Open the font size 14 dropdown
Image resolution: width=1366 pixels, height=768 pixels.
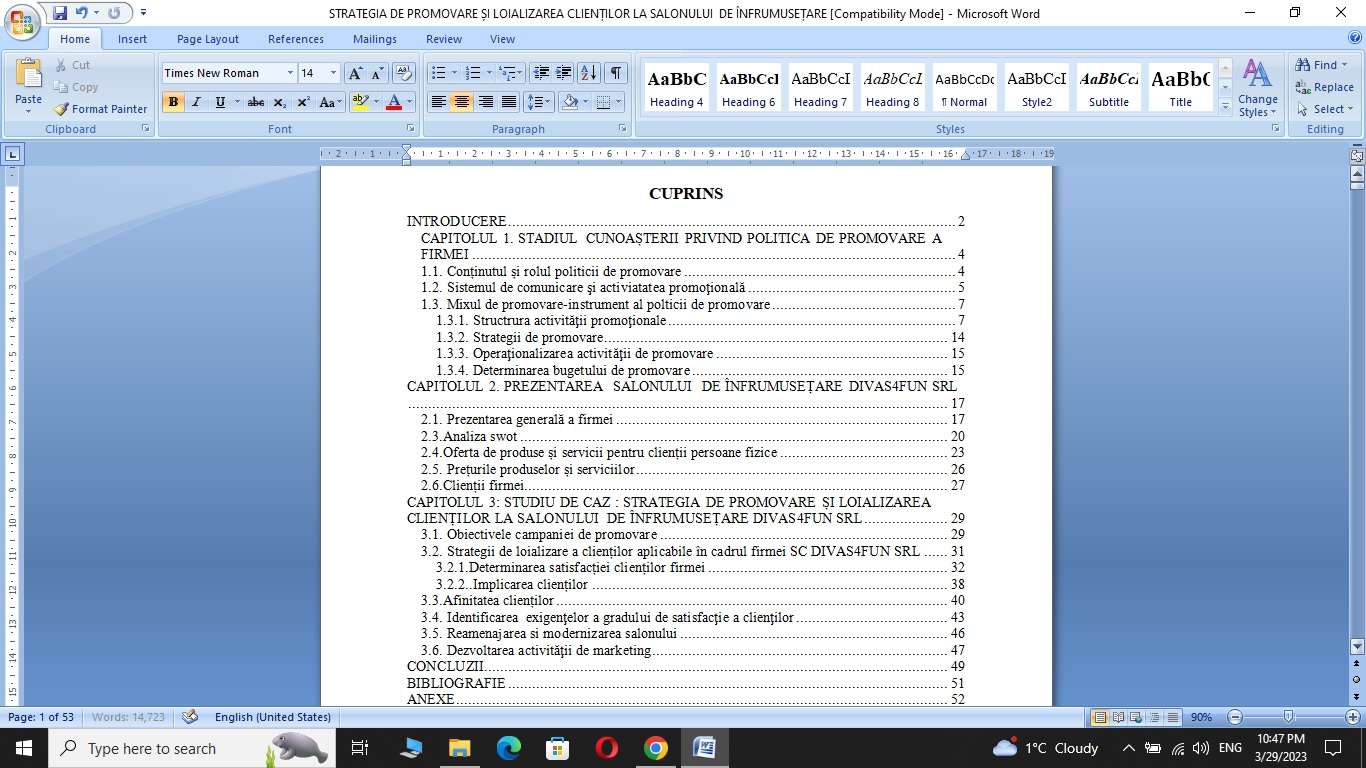pyautogui.click(x=333, y=73)
